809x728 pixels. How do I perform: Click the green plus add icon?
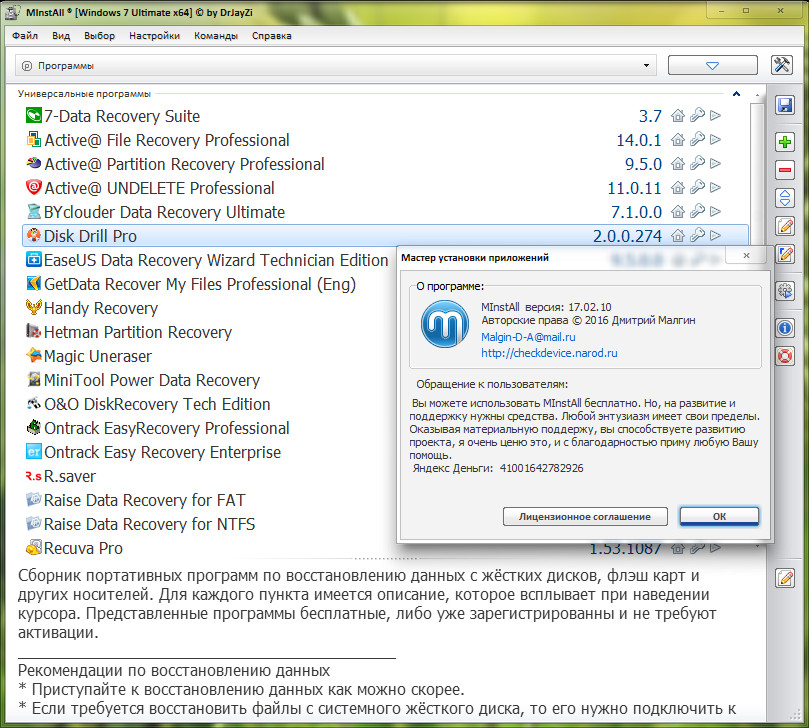pos(785,143)
